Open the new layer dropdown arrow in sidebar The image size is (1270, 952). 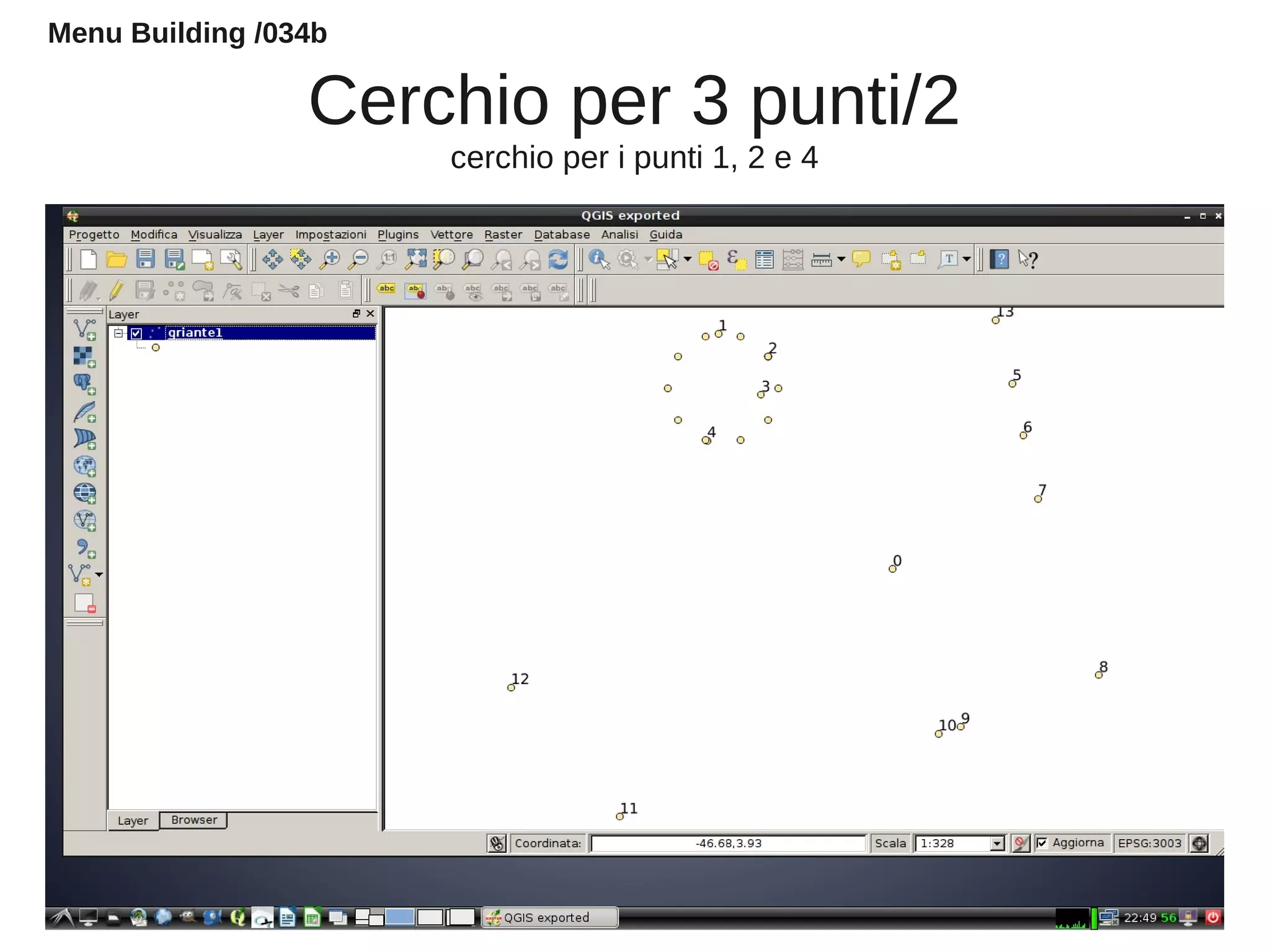(99, 575)
